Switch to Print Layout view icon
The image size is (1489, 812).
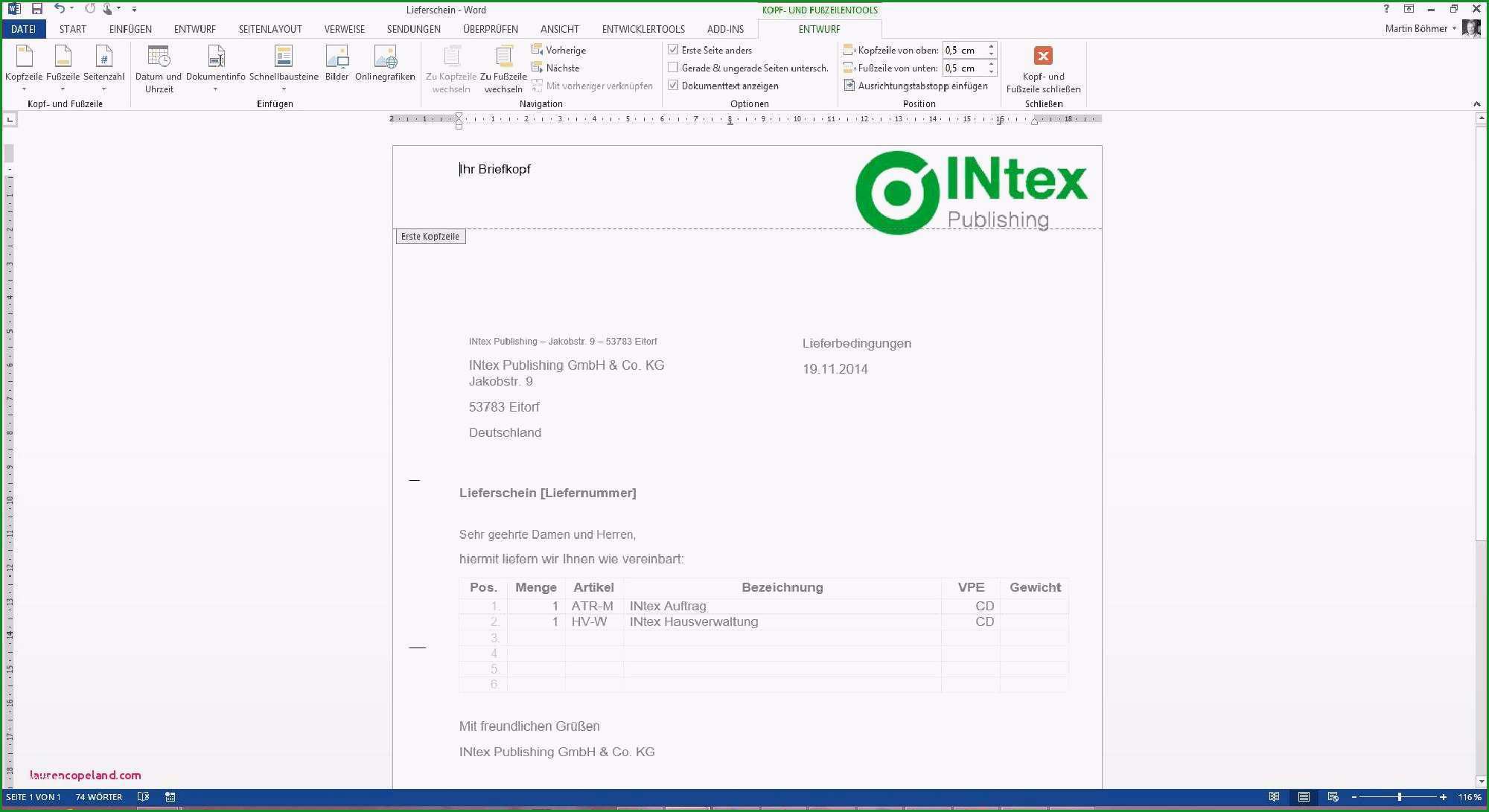click(x=1304, y=796)
